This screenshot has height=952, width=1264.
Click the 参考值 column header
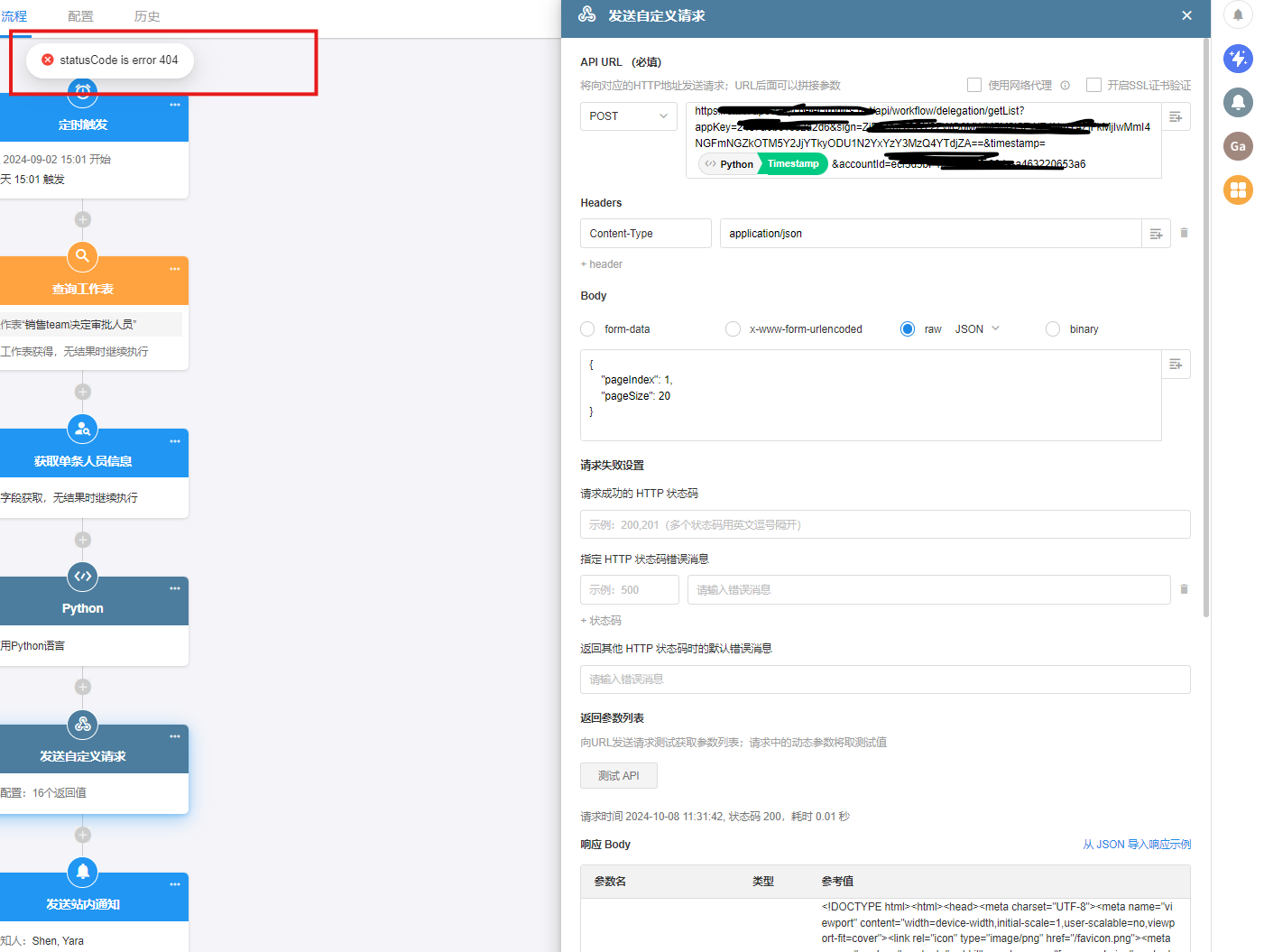[837, 882]
